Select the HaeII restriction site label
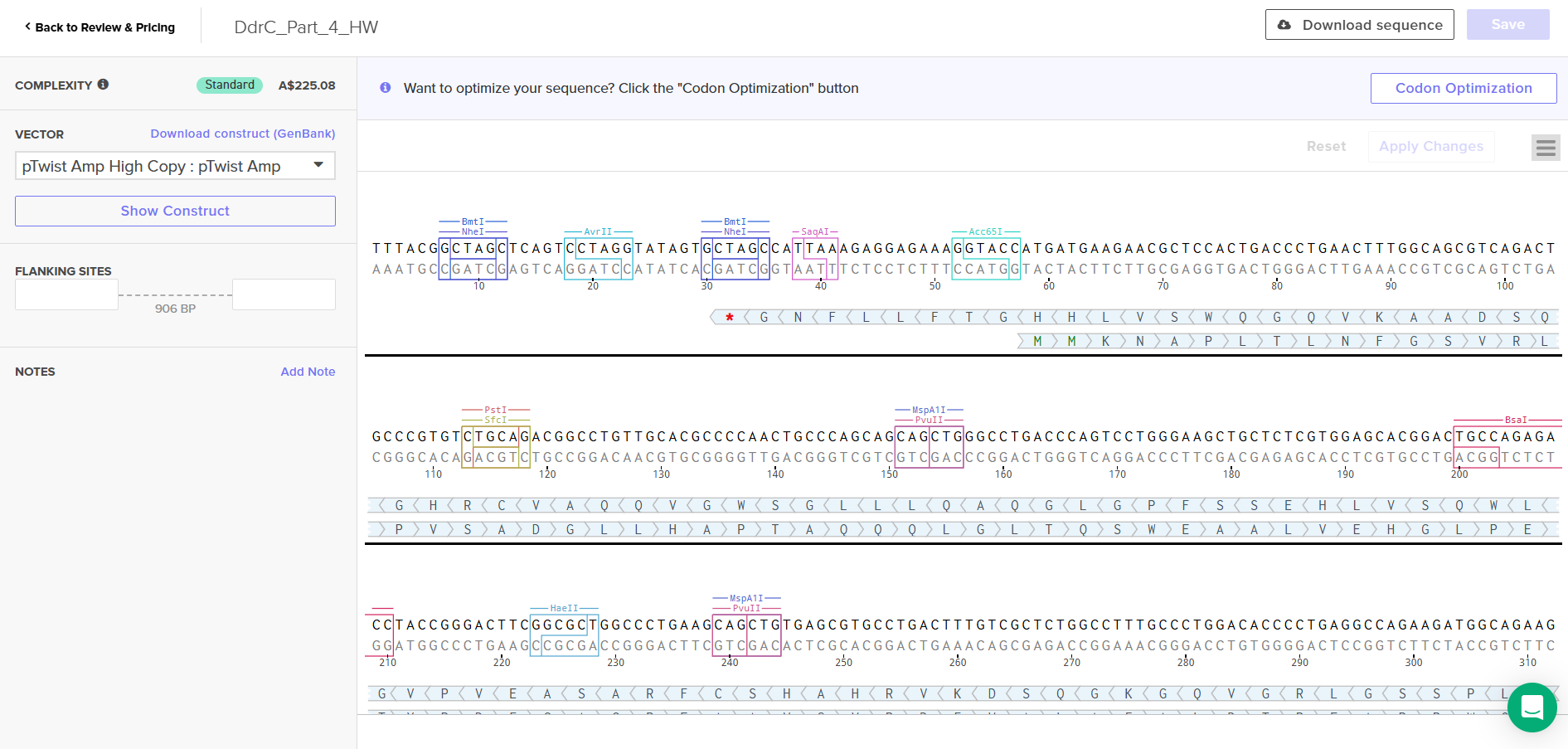Viewport: 1568px width, 749px height. coord(564,608)
